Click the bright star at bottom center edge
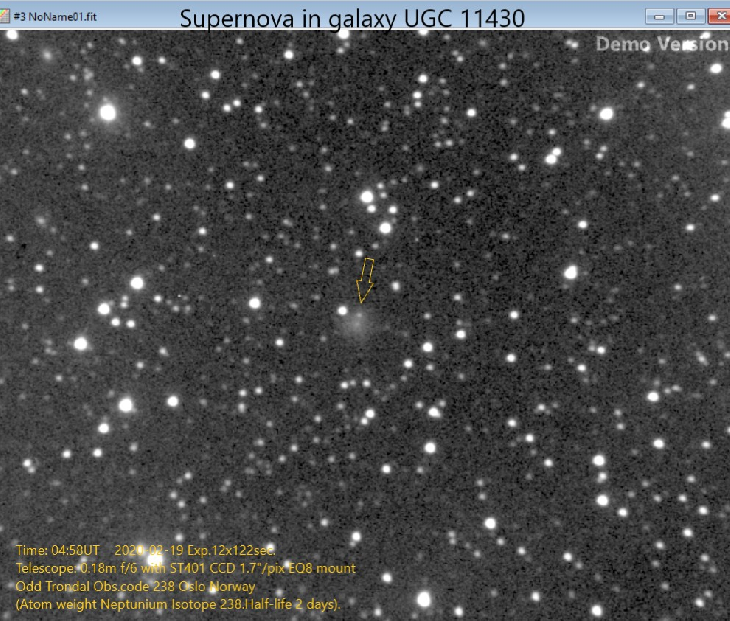 point(424,599)
